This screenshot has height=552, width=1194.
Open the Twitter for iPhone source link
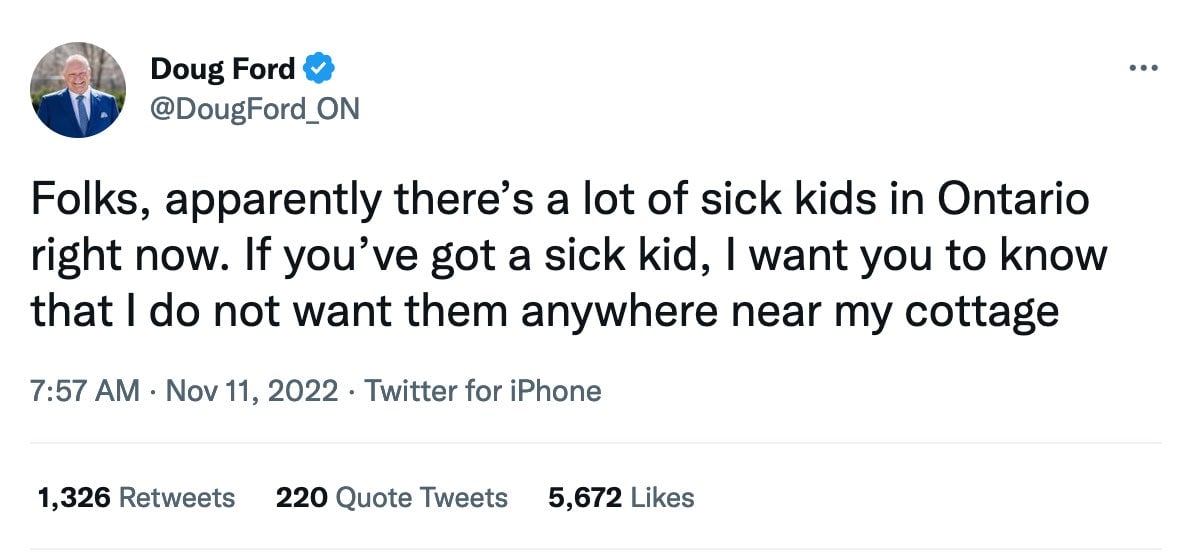(483, 390)
